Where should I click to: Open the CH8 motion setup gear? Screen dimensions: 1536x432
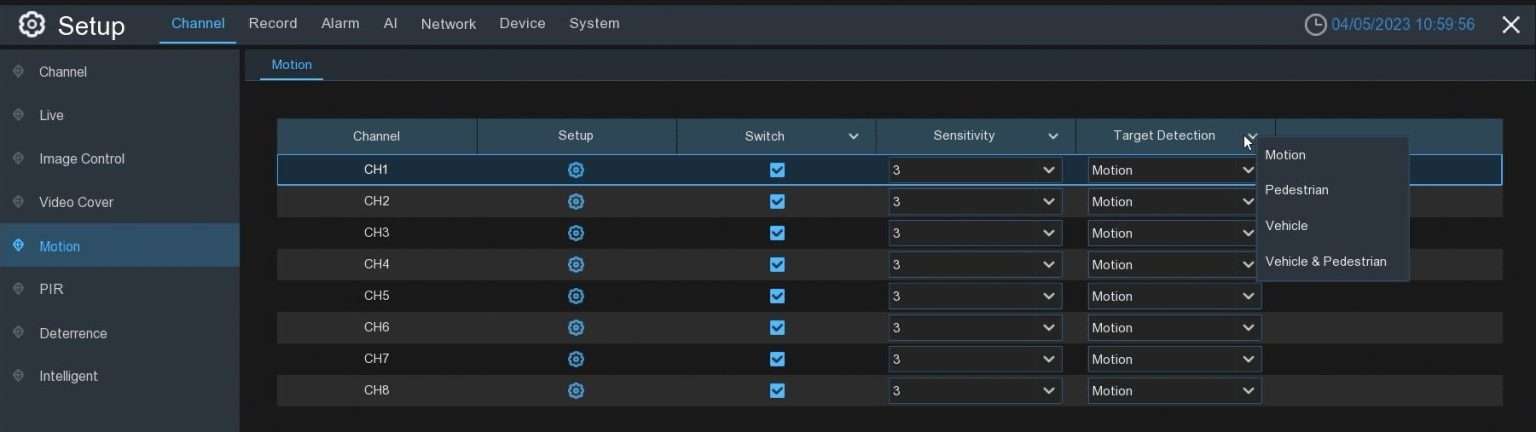point(576,391)
